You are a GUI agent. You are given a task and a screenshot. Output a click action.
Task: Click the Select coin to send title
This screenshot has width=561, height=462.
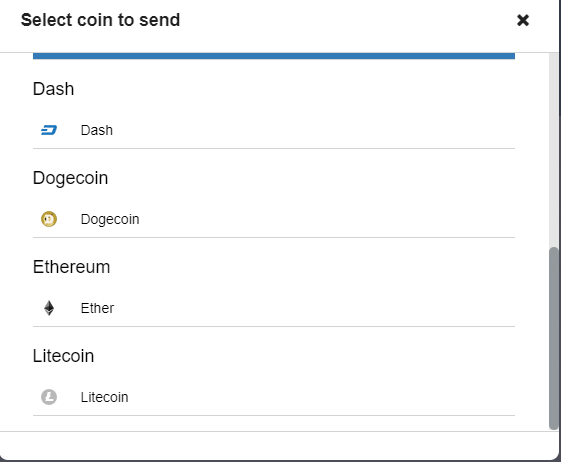[x=100, y=20]
